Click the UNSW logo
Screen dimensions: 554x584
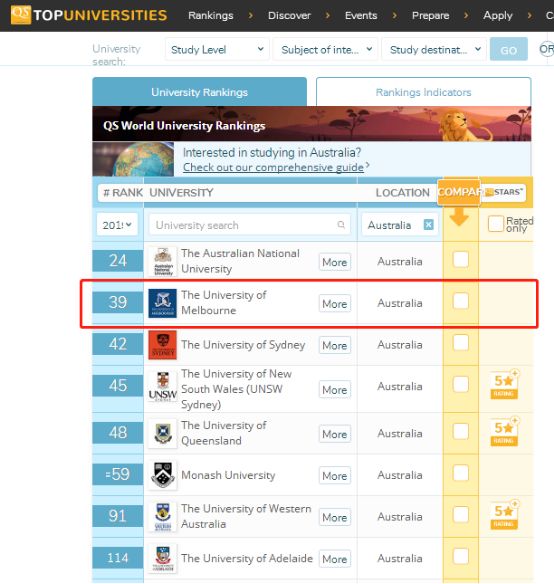click(x=162, y=387)
